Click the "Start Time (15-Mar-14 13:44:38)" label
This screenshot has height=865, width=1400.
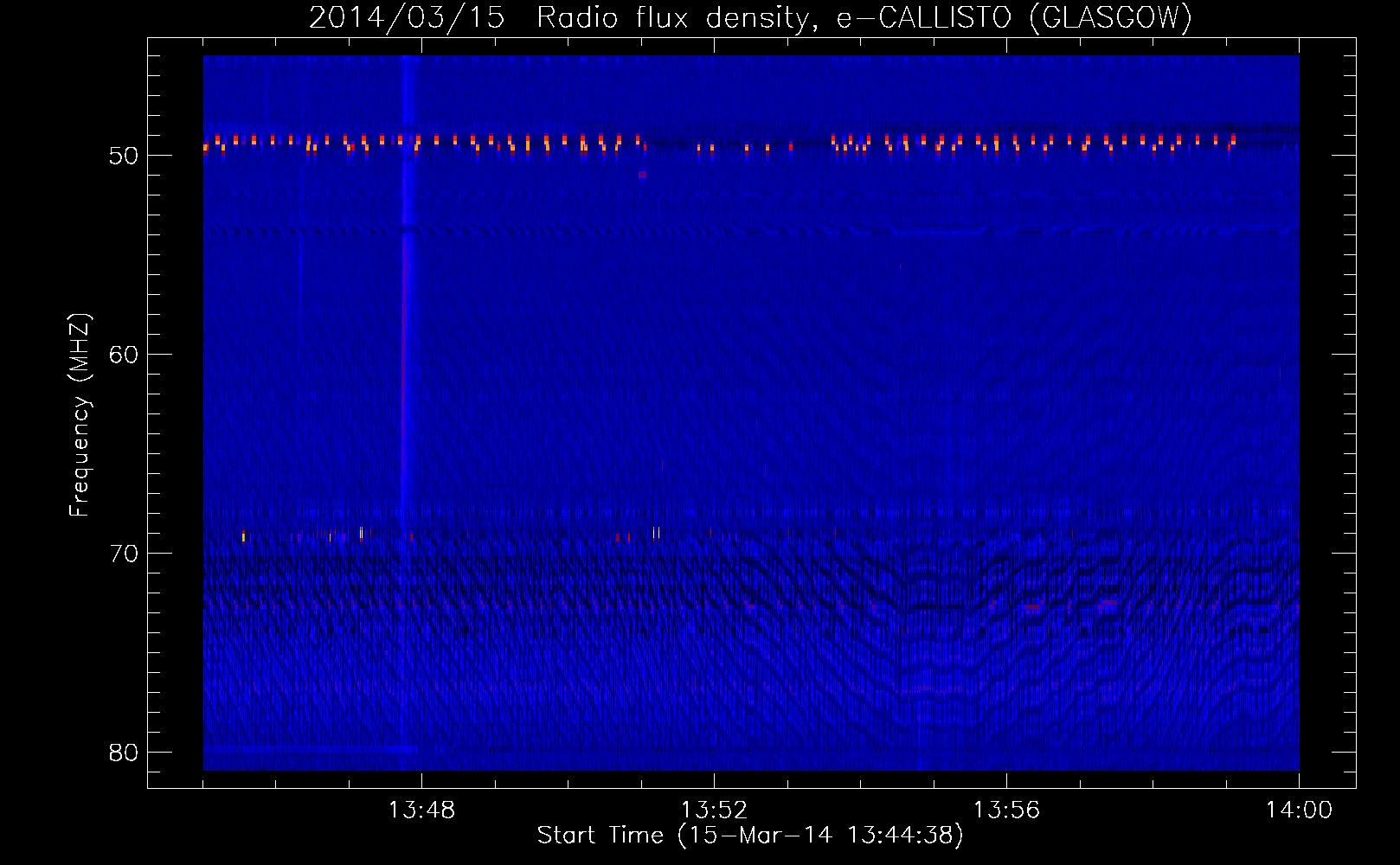pyautogui.click(x=750, y=836)
